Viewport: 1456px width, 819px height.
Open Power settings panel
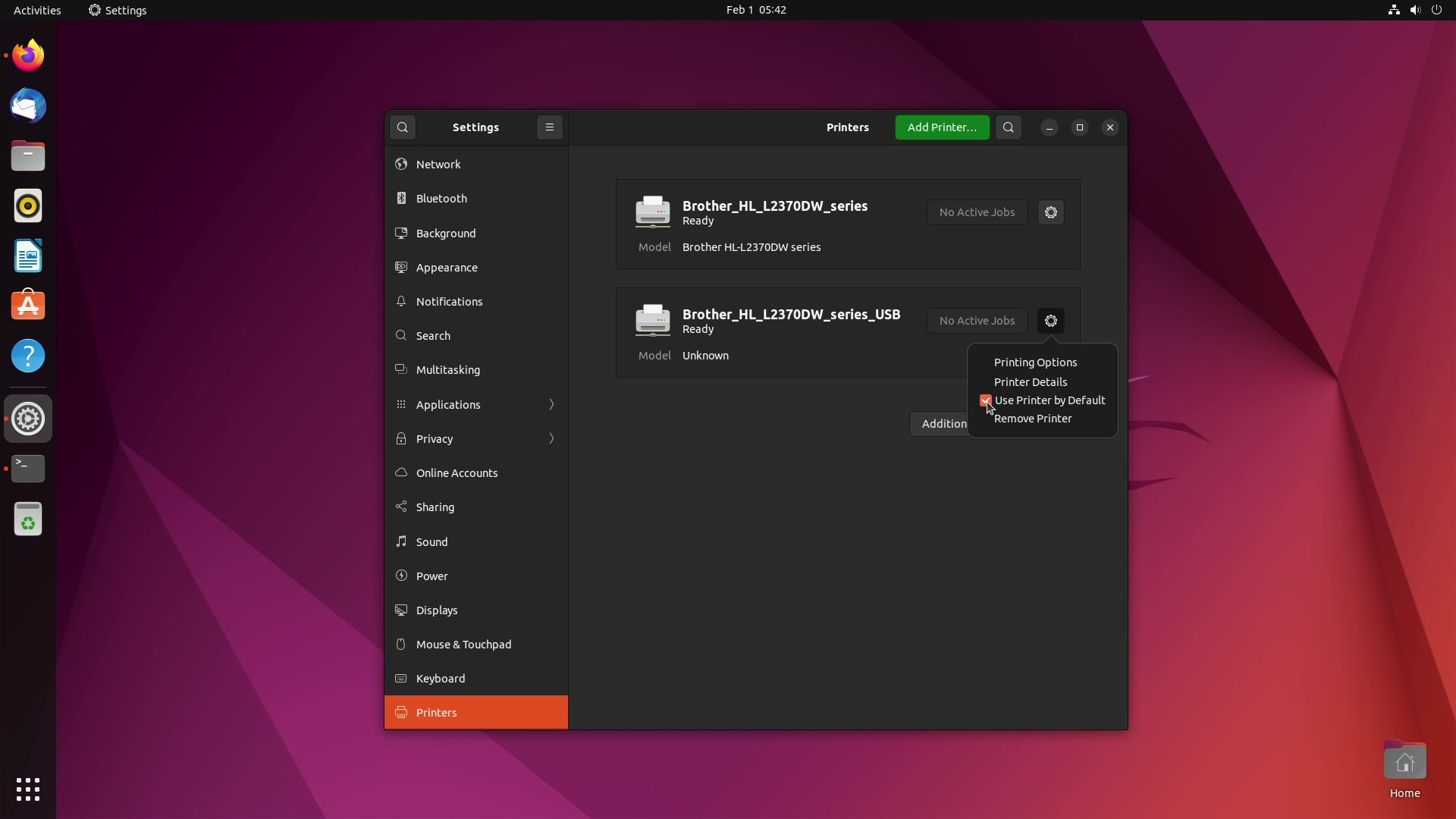pyautogui.click(x=476, y=576)
